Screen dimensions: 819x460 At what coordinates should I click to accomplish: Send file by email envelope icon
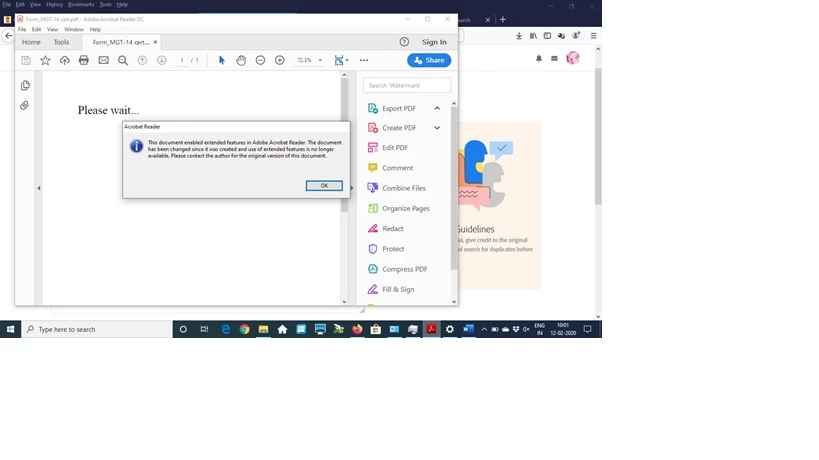coord(103,61)
